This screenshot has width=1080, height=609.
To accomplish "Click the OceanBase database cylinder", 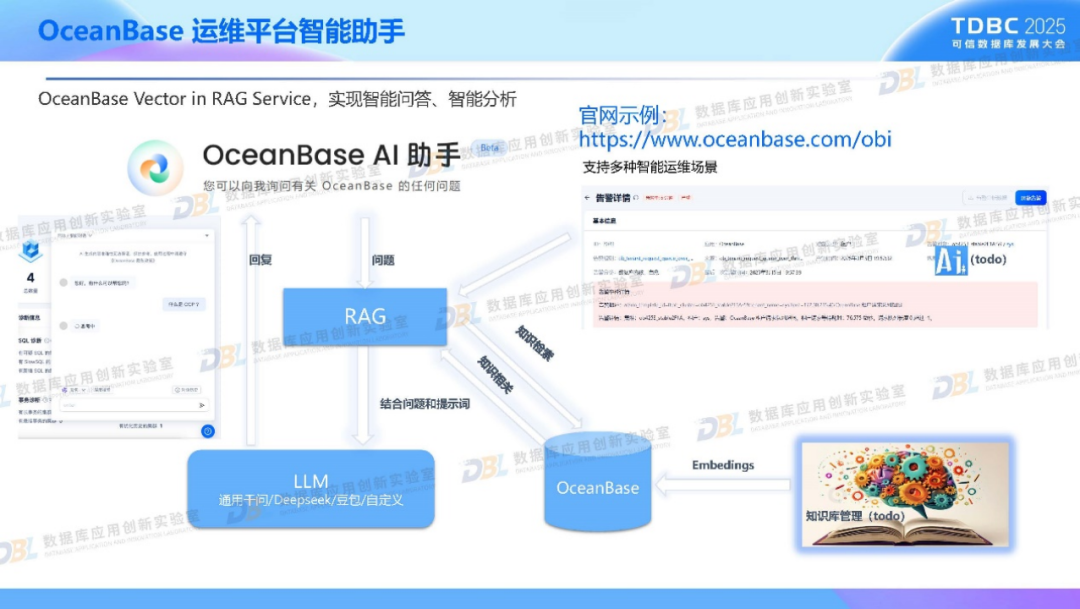I will point(597,483).
